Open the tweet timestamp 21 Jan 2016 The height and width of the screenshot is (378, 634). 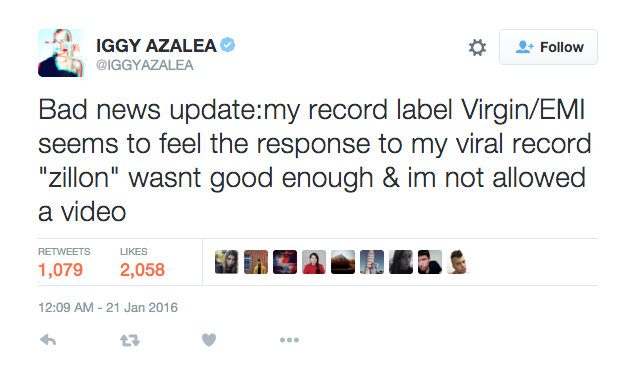tap(108, 307)
